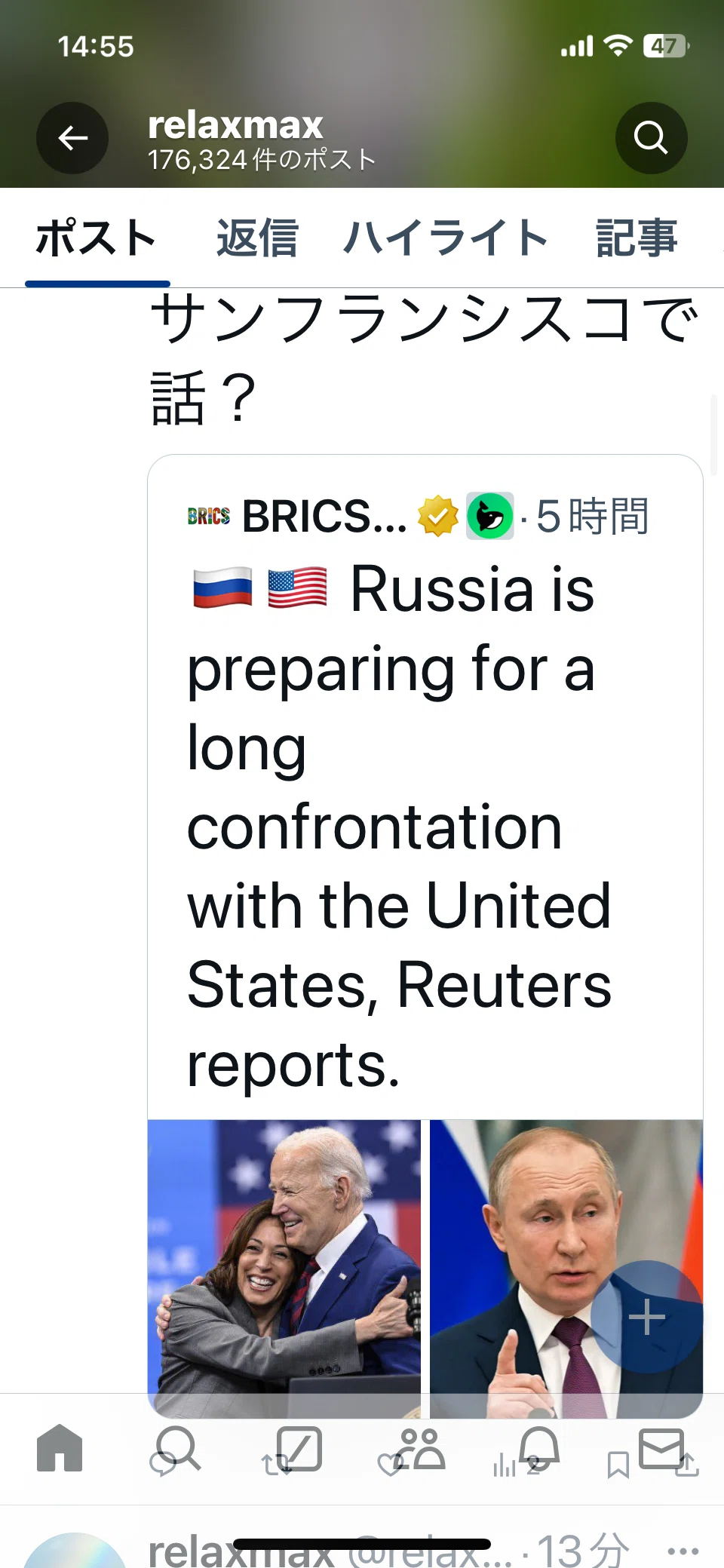
Task: Open Grok slash icon in bottom bar
Action: tap(299, 1448)
